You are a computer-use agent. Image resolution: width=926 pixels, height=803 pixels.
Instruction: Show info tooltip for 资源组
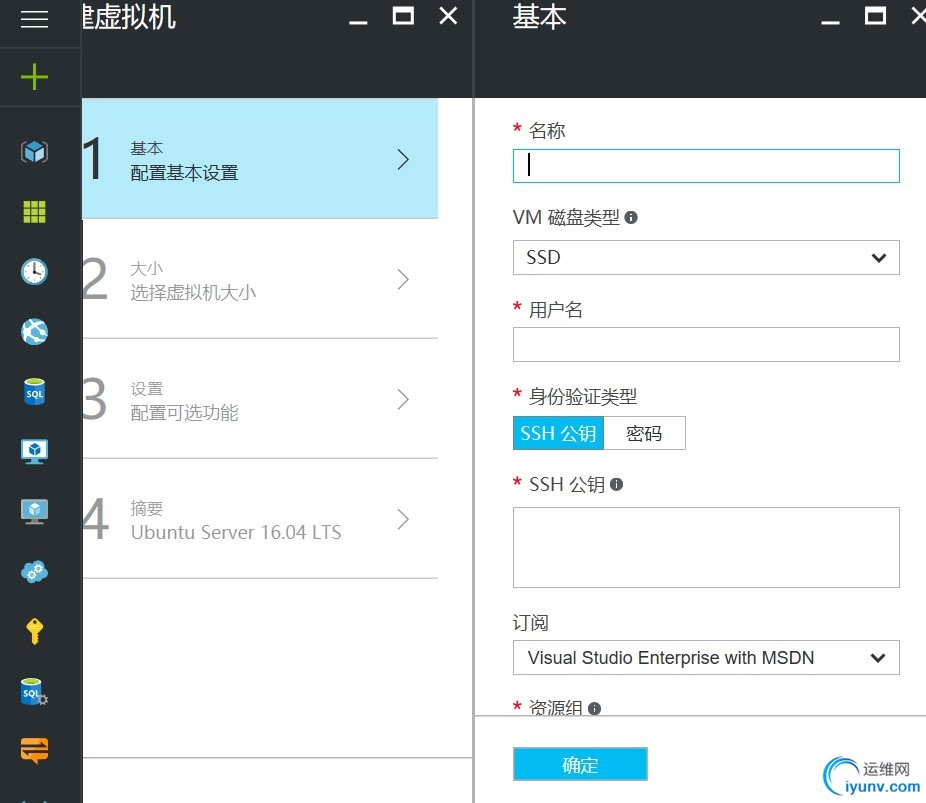tap(595, 708)
